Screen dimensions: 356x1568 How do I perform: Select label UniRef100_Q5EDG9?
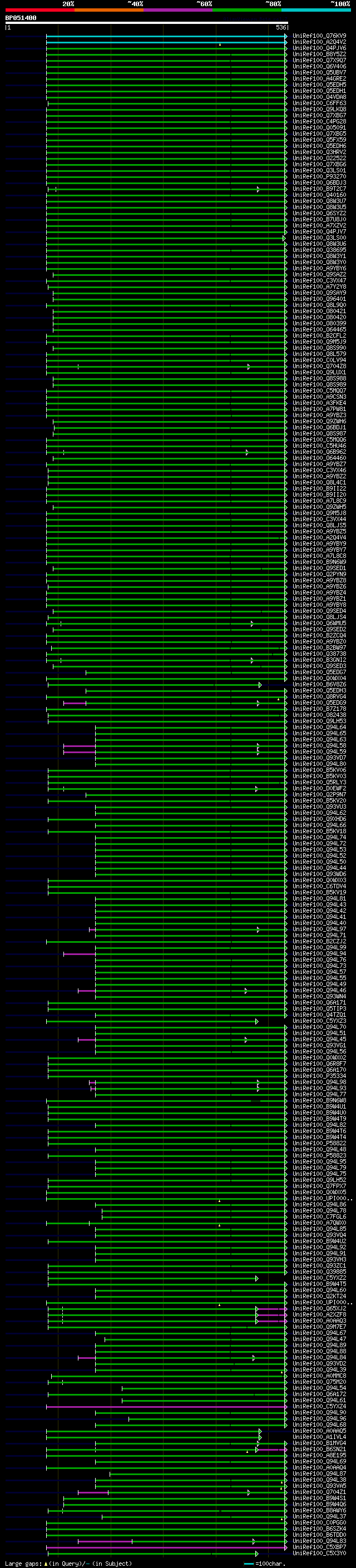tap(319, 703)
